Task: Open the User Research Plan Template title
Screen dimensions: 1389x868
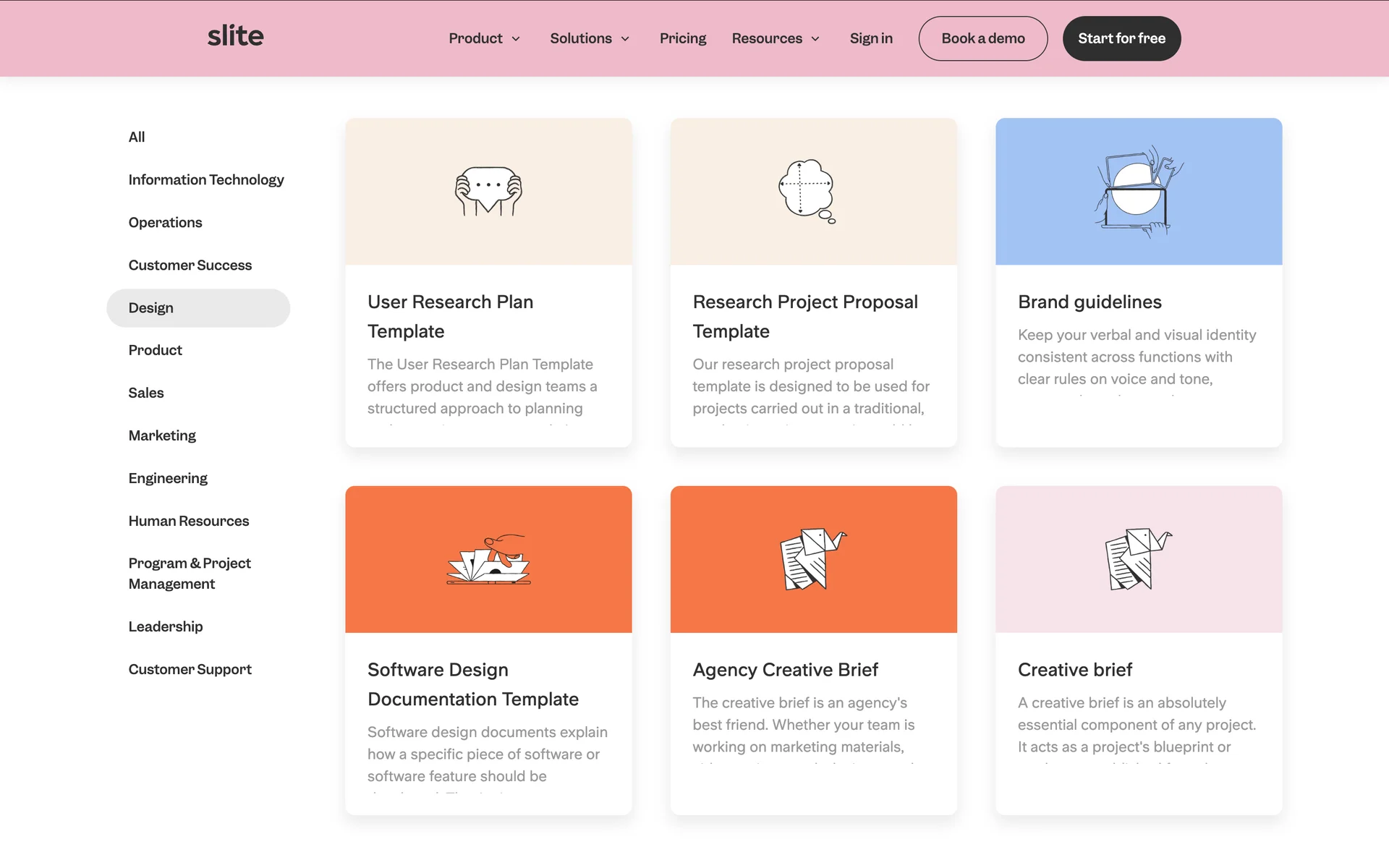Action: pos(450,316)
